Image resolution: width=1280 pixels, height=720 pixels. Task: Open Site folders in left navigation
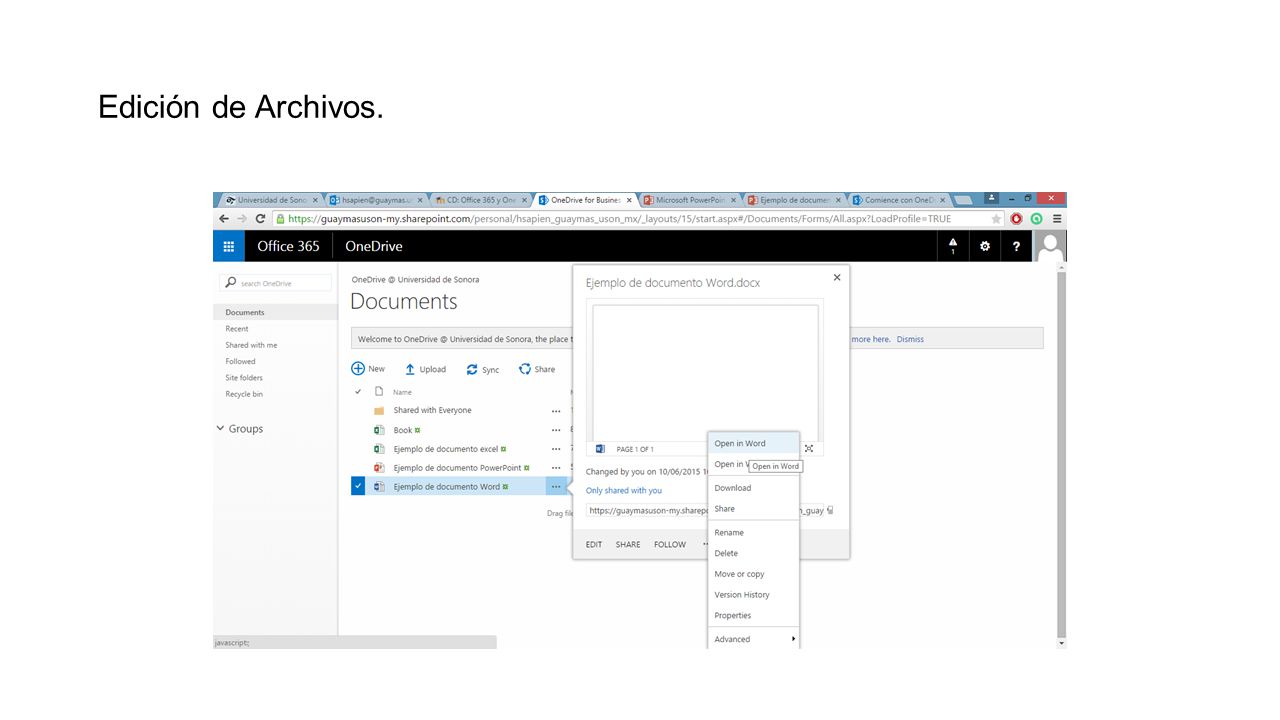click(244, 378)
